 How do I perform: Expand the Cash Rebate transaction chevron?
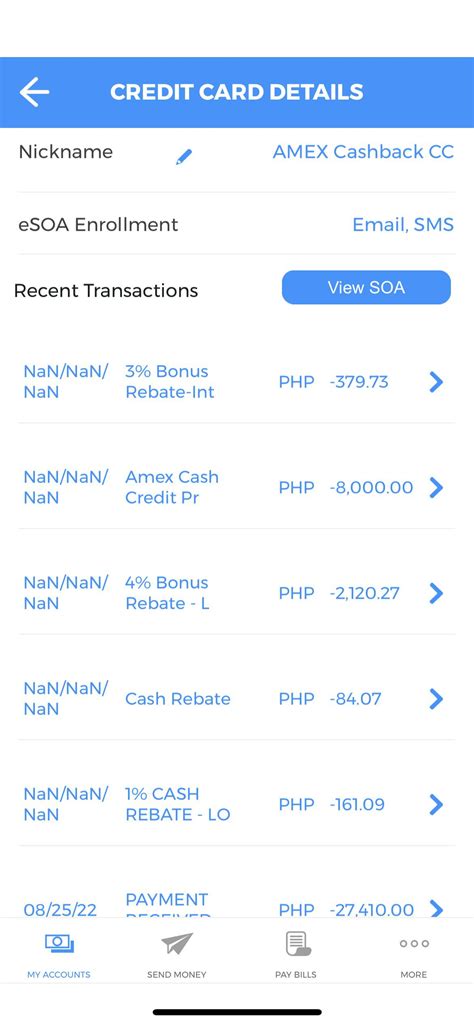[436, 699]
